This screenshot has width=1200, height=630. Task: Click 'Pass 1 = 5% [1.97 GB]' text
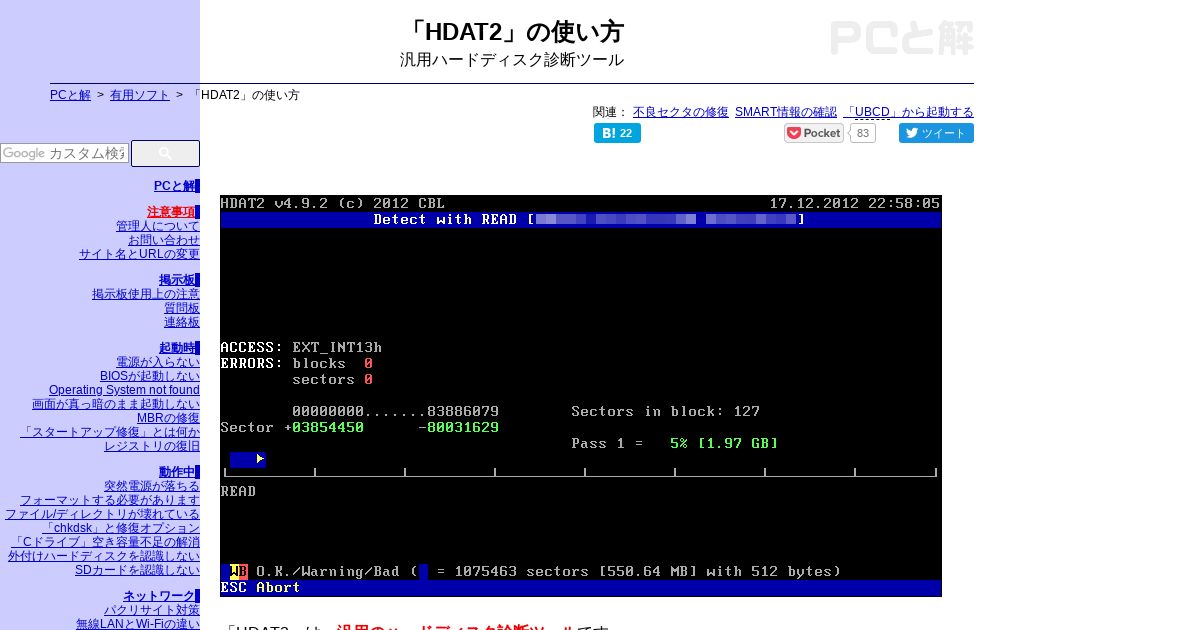[675, 443]
